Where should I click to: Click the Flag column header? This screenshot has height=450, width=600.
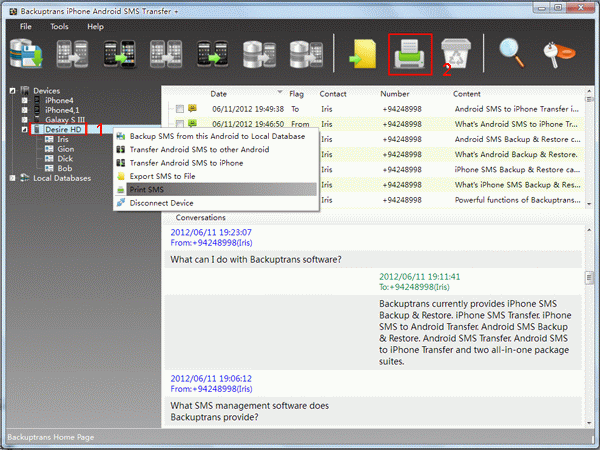pyautogui.click(x=296, y=94)
